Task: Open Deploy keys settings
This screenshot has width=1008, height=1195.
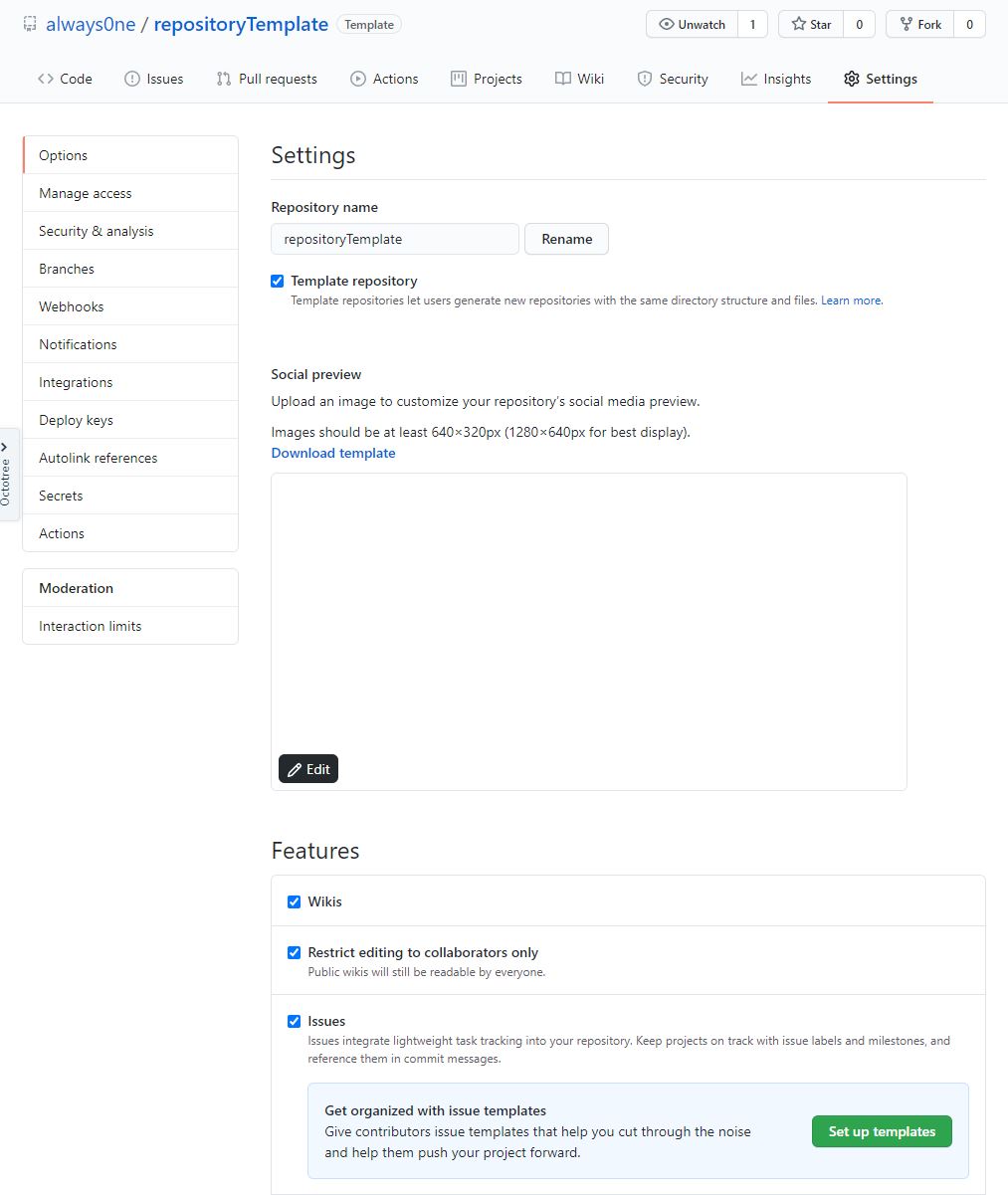Action: pyautogui.click(x=130, y=420)
